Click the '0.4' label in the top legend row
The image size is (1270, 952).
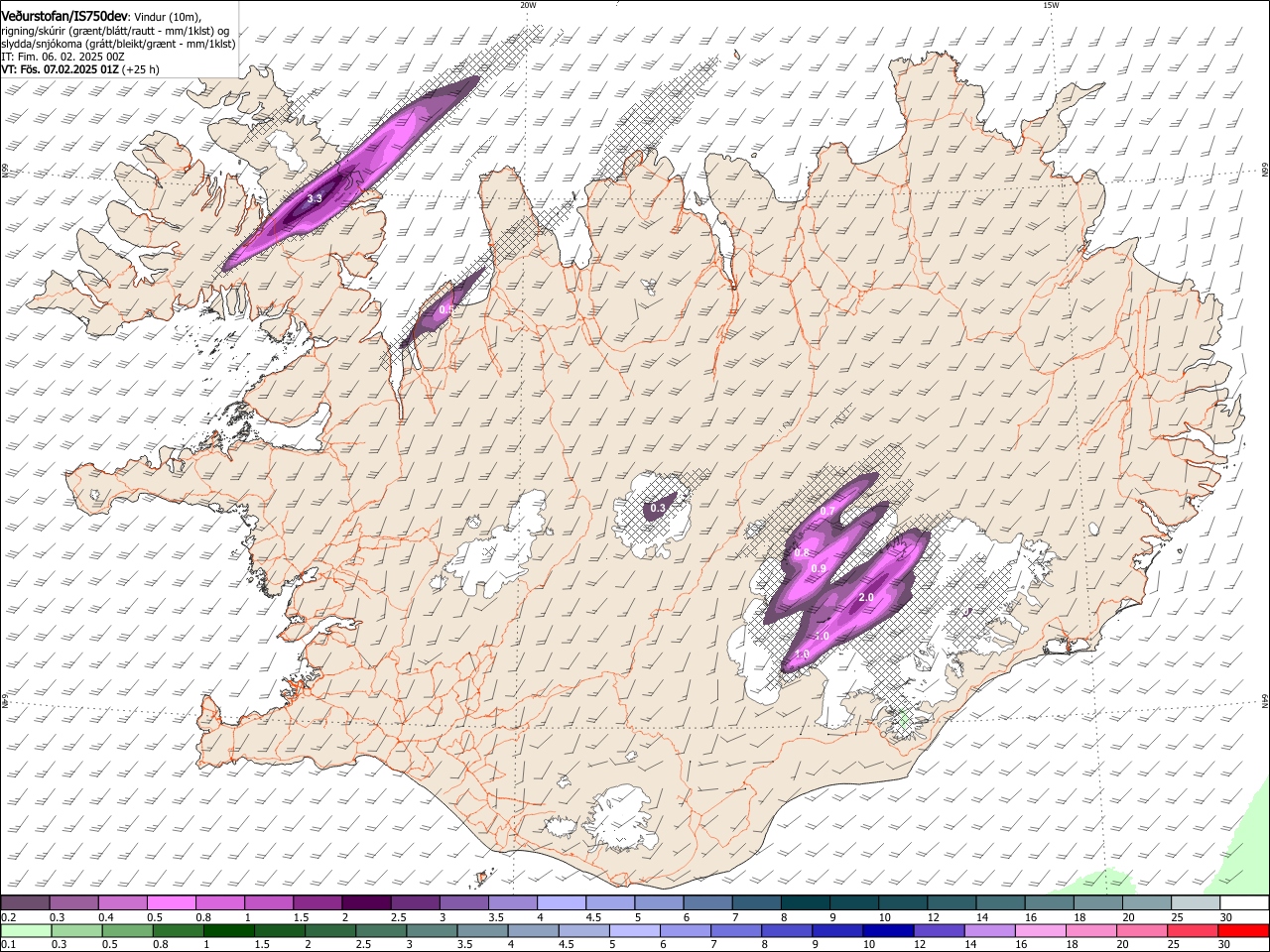pos(106,917)
